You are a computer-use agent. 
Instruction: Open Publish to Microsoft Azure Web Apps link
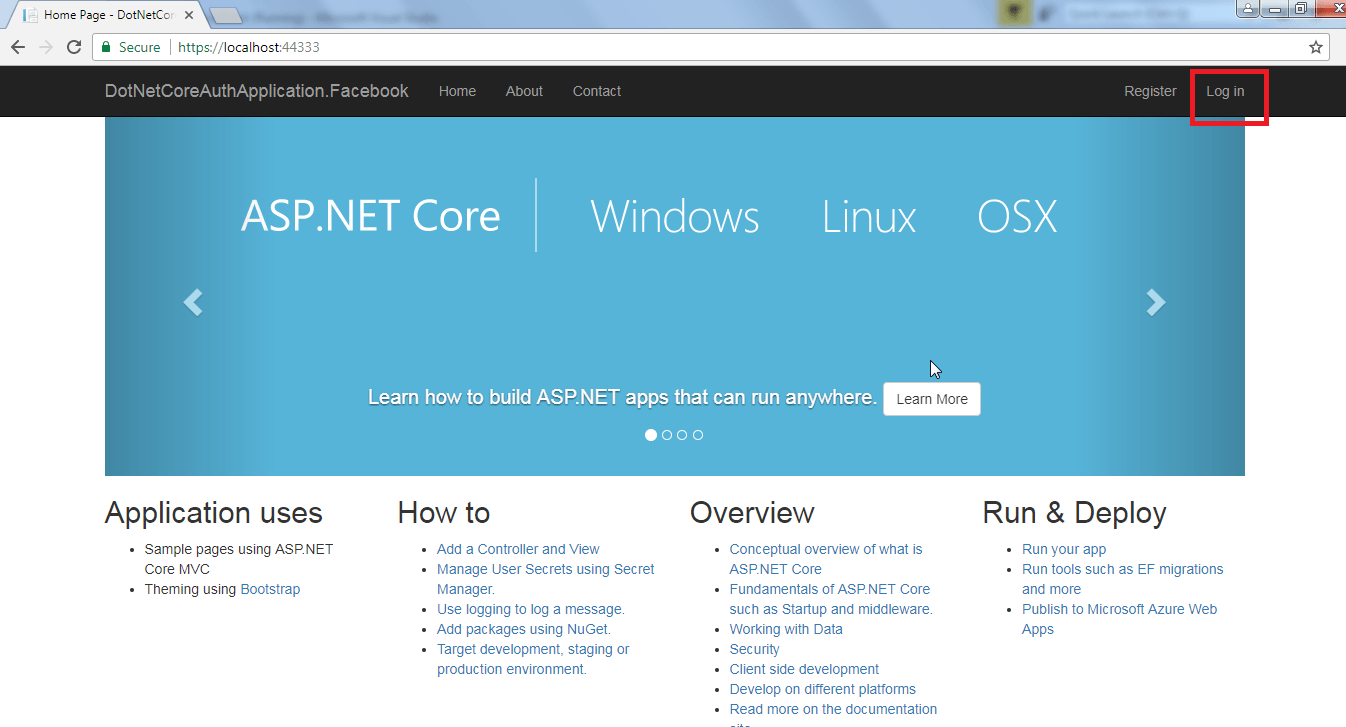coord(1120,619)
